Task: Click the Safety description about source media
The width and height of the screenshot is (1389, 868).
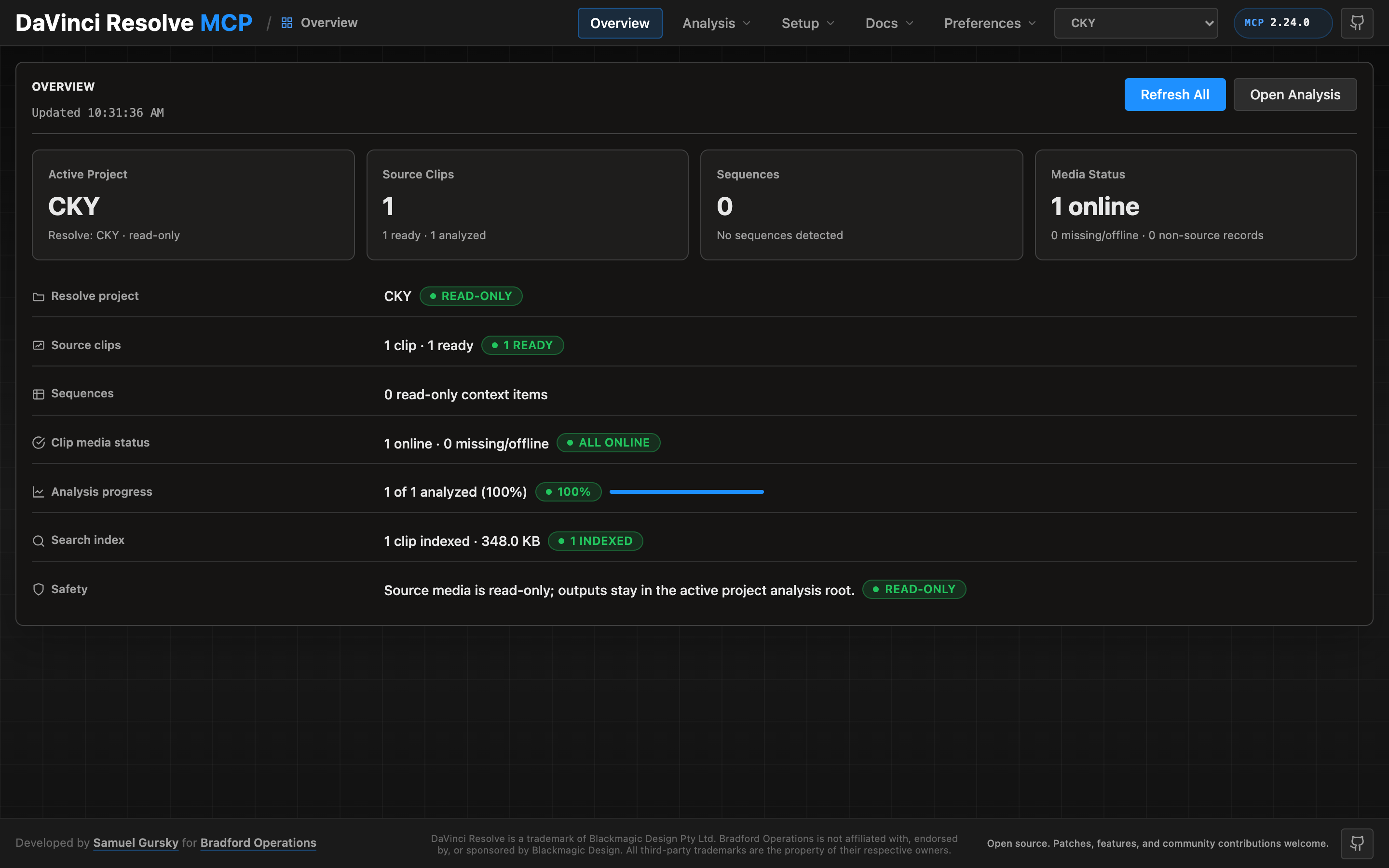Action: 619,591
